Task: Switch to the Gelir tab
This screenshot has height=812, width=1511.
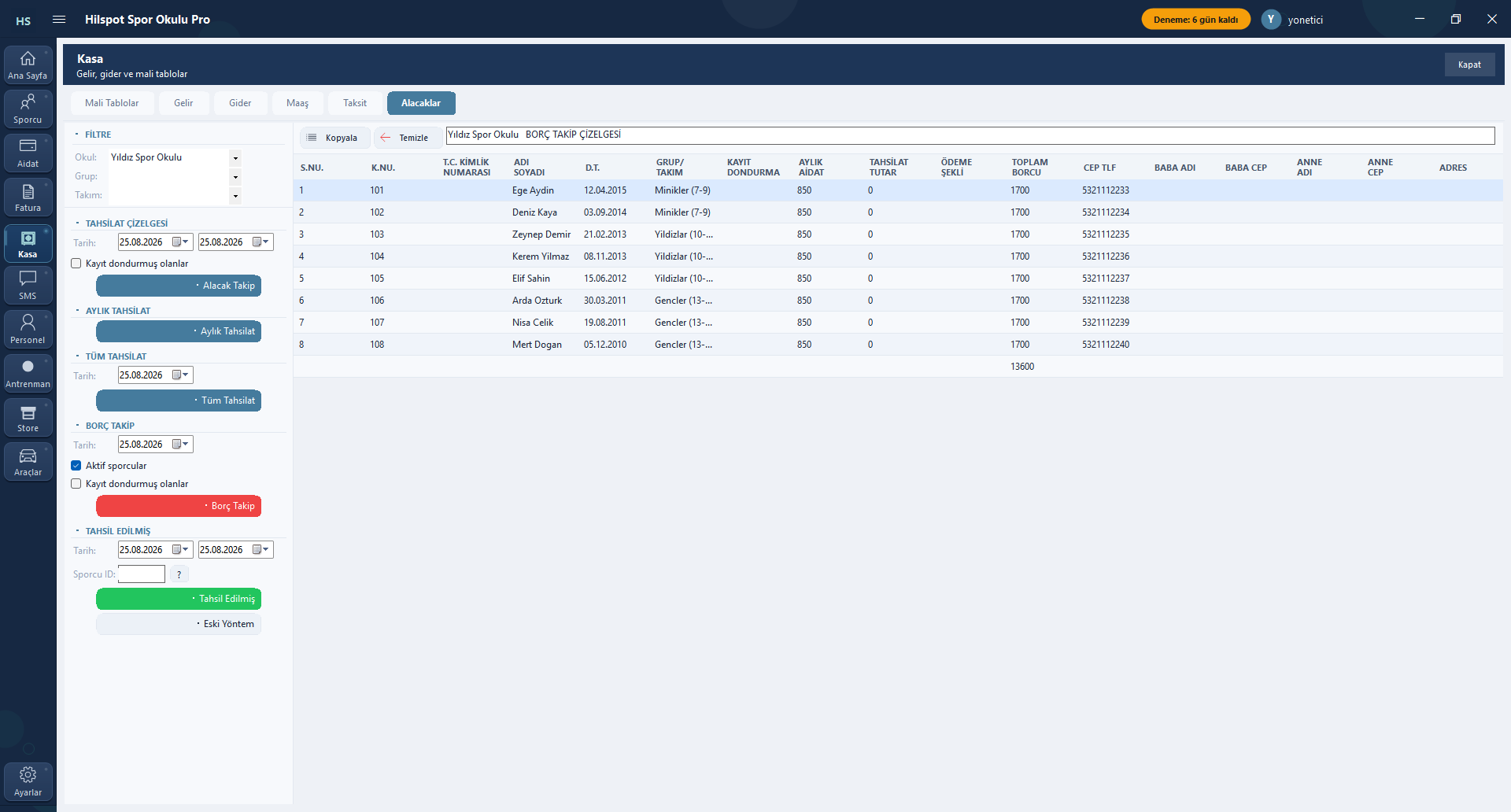Action: tap(183, 103)
